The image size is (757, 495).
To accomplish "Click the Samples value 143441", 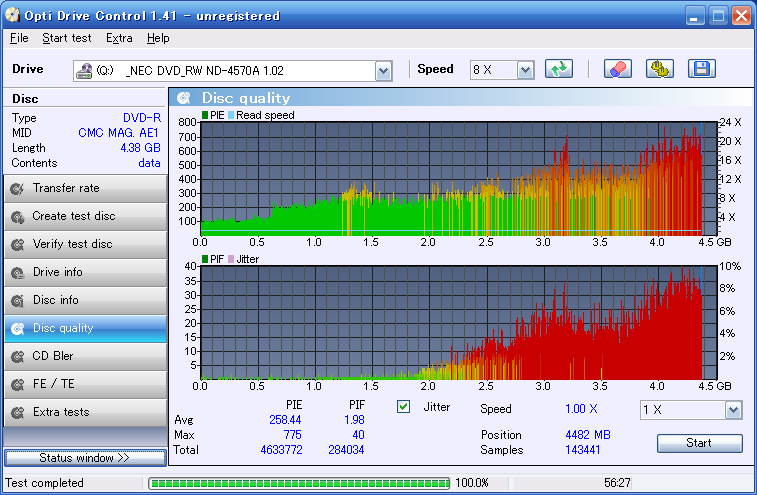I will click(583, 450).
